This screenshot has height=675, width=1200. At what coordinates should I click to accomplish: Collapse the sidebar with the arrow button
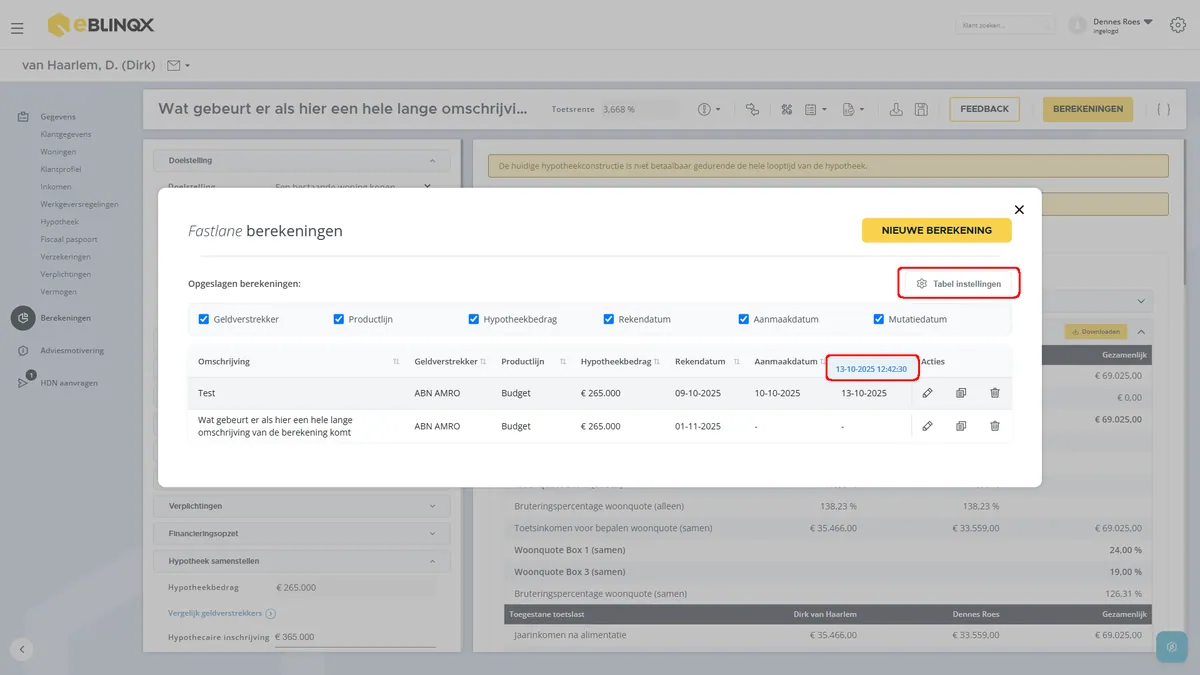coord(22,649)
